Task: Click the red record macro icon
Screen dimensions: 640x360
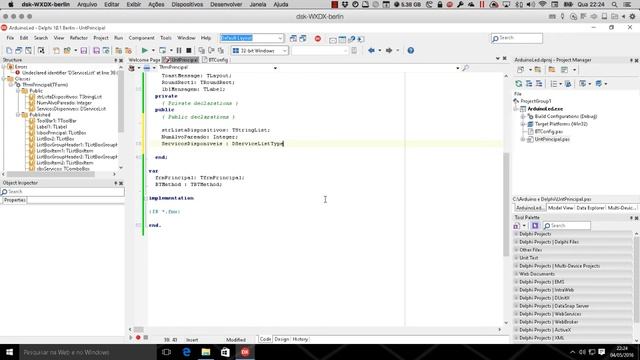Action: click(x=138, y=338)
